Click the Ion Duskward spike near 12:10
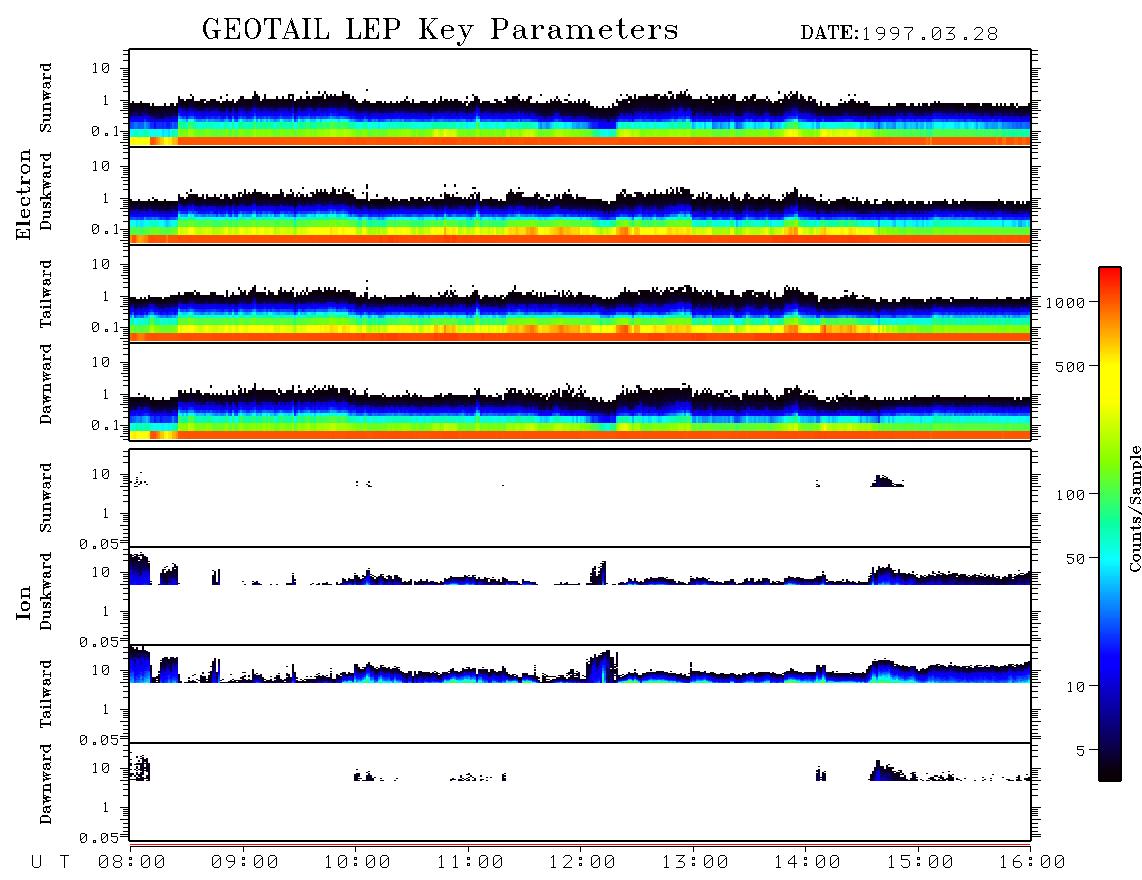This screenshot has height=880, width=1142. pyautogui.click(x=597, y=573)
